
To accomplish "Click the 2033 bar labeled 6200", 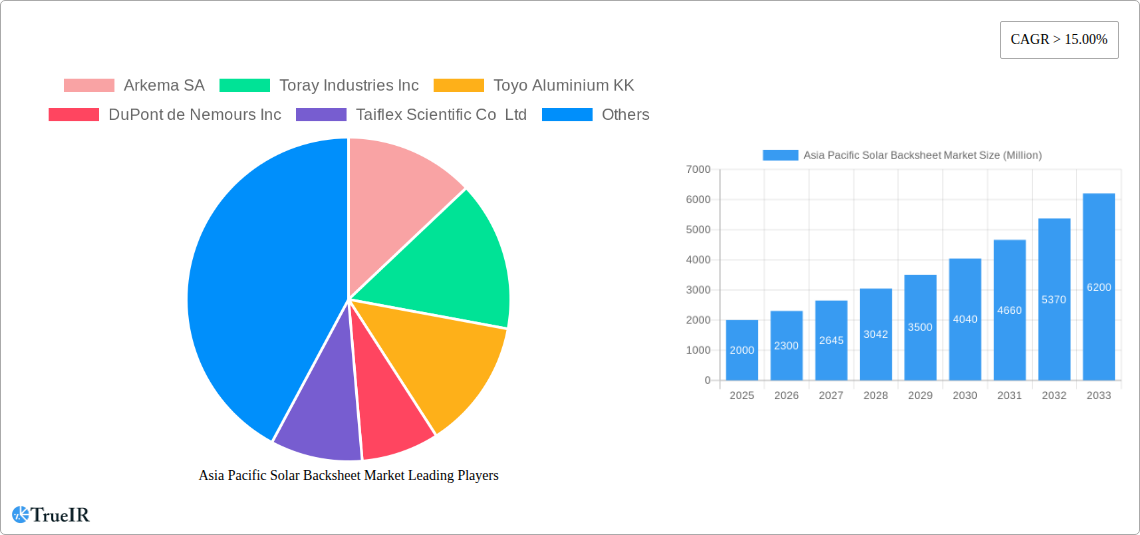I will [1099, 287].
